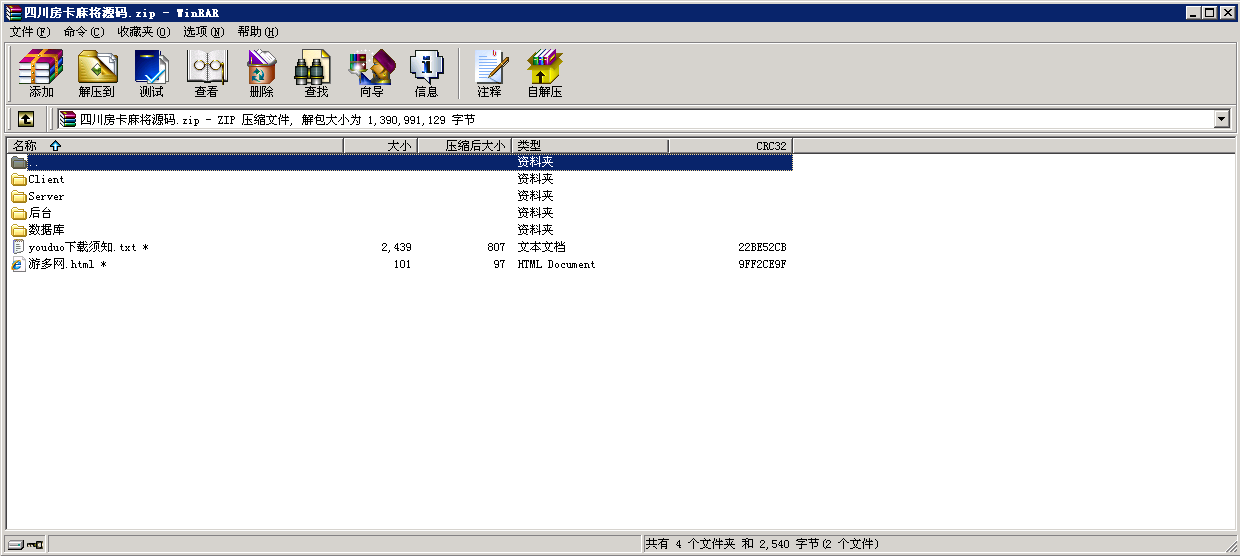
Task: Click the 添加 (Add) toolbar icon
Action: [x=41, y=73]
